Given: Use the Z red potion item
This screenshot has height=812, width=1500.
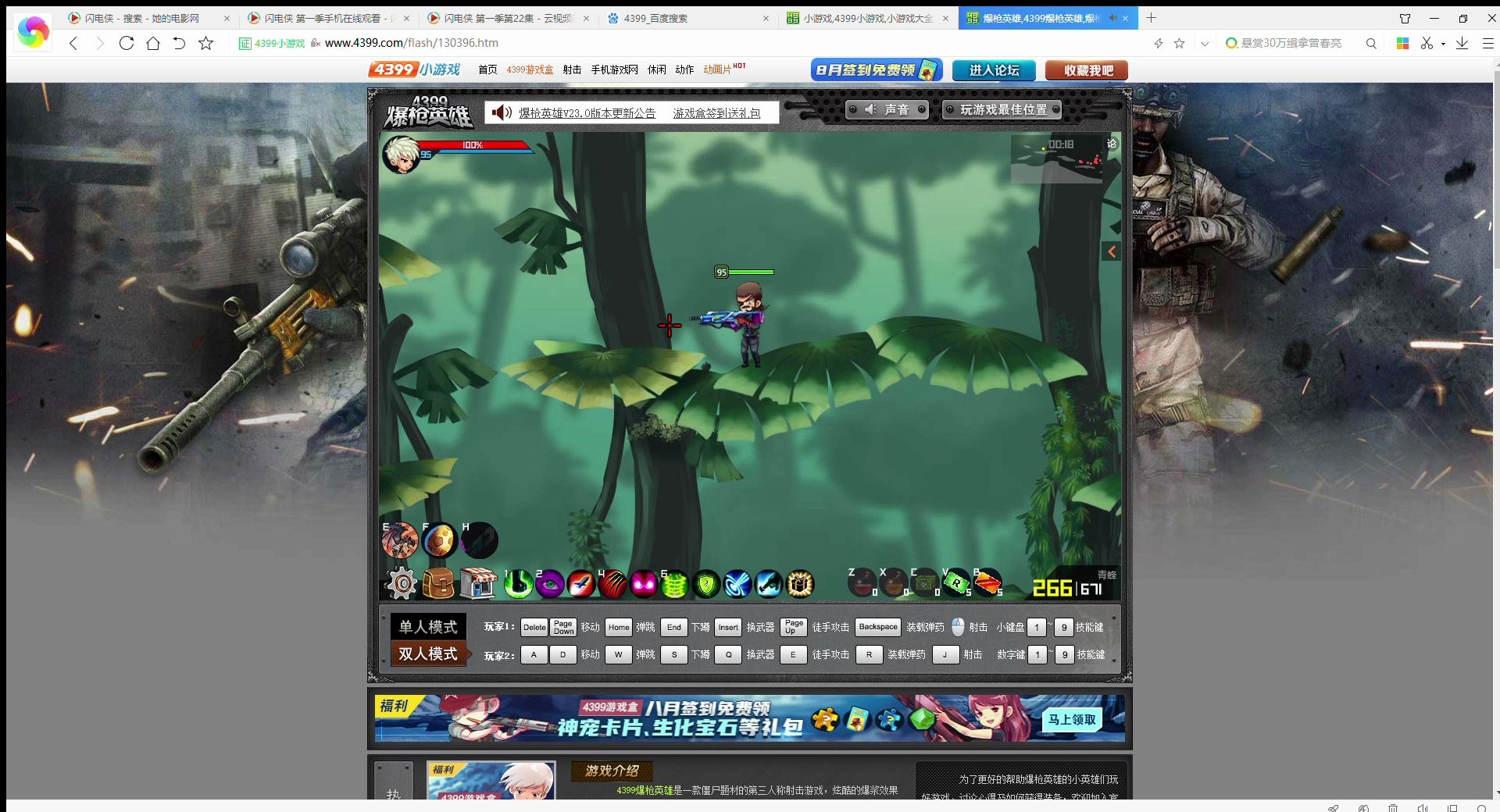Looking at the screenshot, I should 862,582.
